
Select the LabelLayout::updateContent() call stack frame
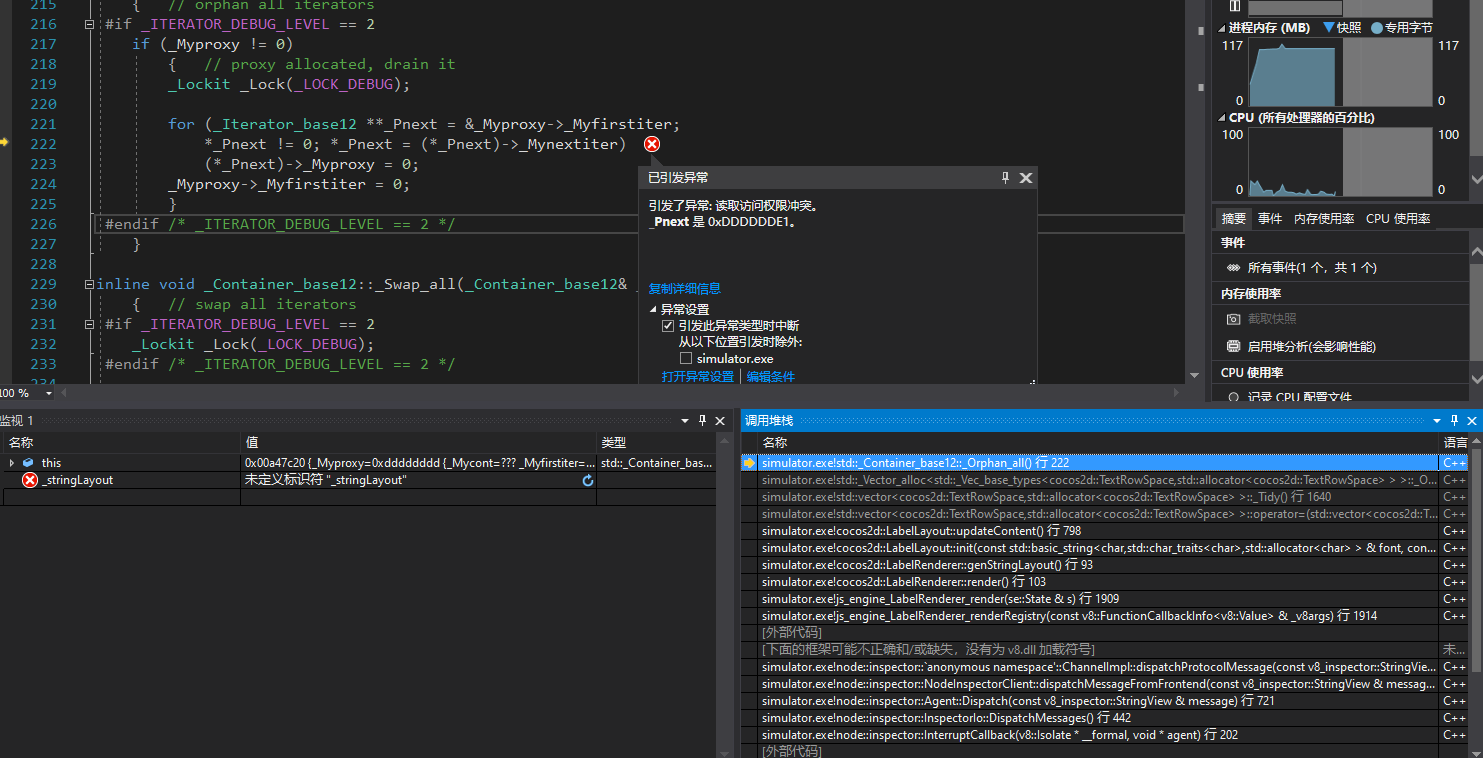[1098, 531]
